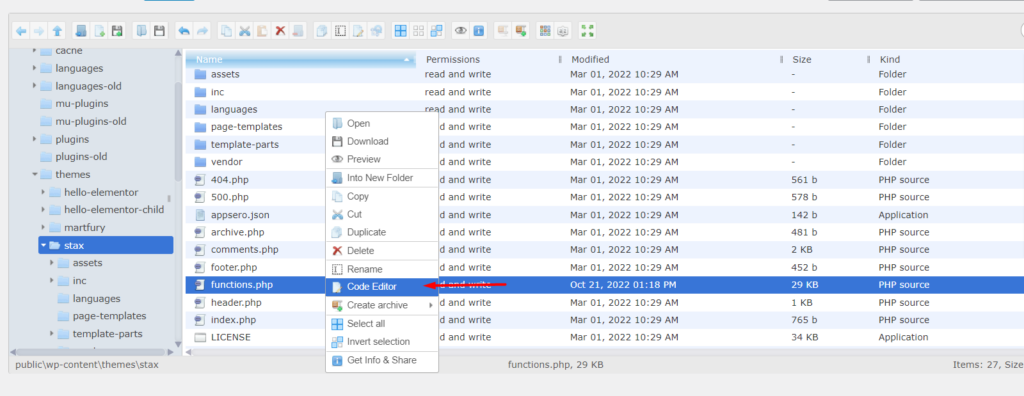Click the toolbar scissors Cut icon
The image size is (1024, 396).
click(244, 30)
